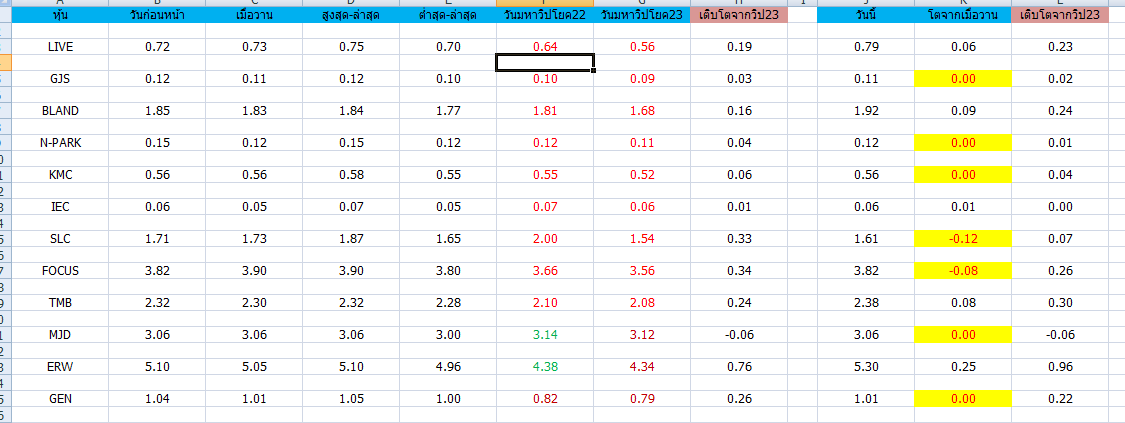Select the GEN stock name cell
The width and height of the screenshot is (1125, 423).
point(60,399)
